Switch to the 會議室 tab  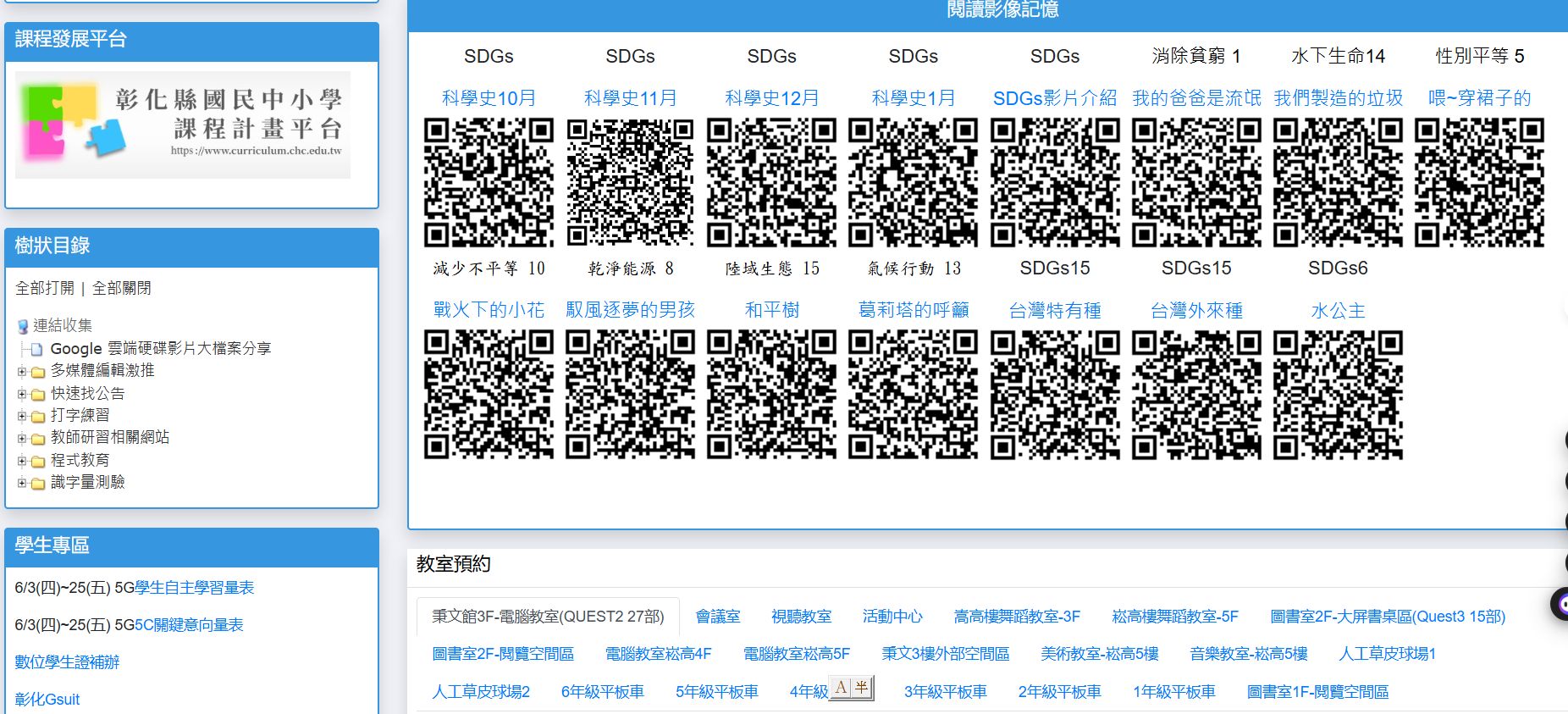718,617
